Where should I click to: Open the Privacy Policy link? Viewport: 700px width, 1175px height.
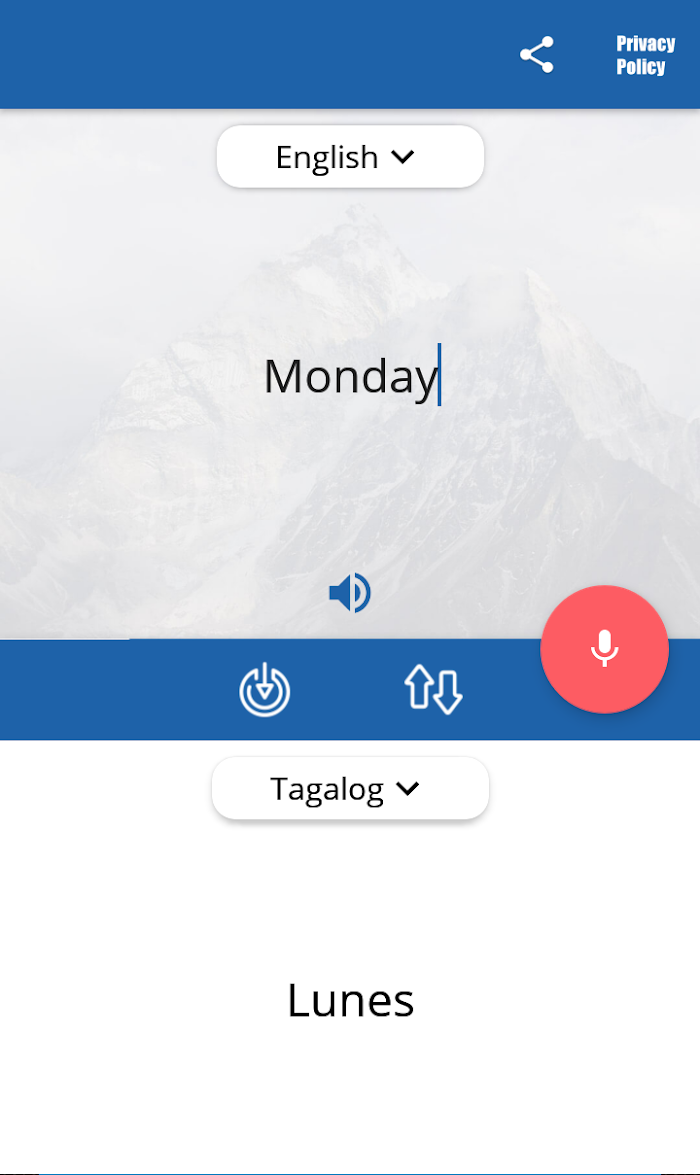click(x=645, y=55)
